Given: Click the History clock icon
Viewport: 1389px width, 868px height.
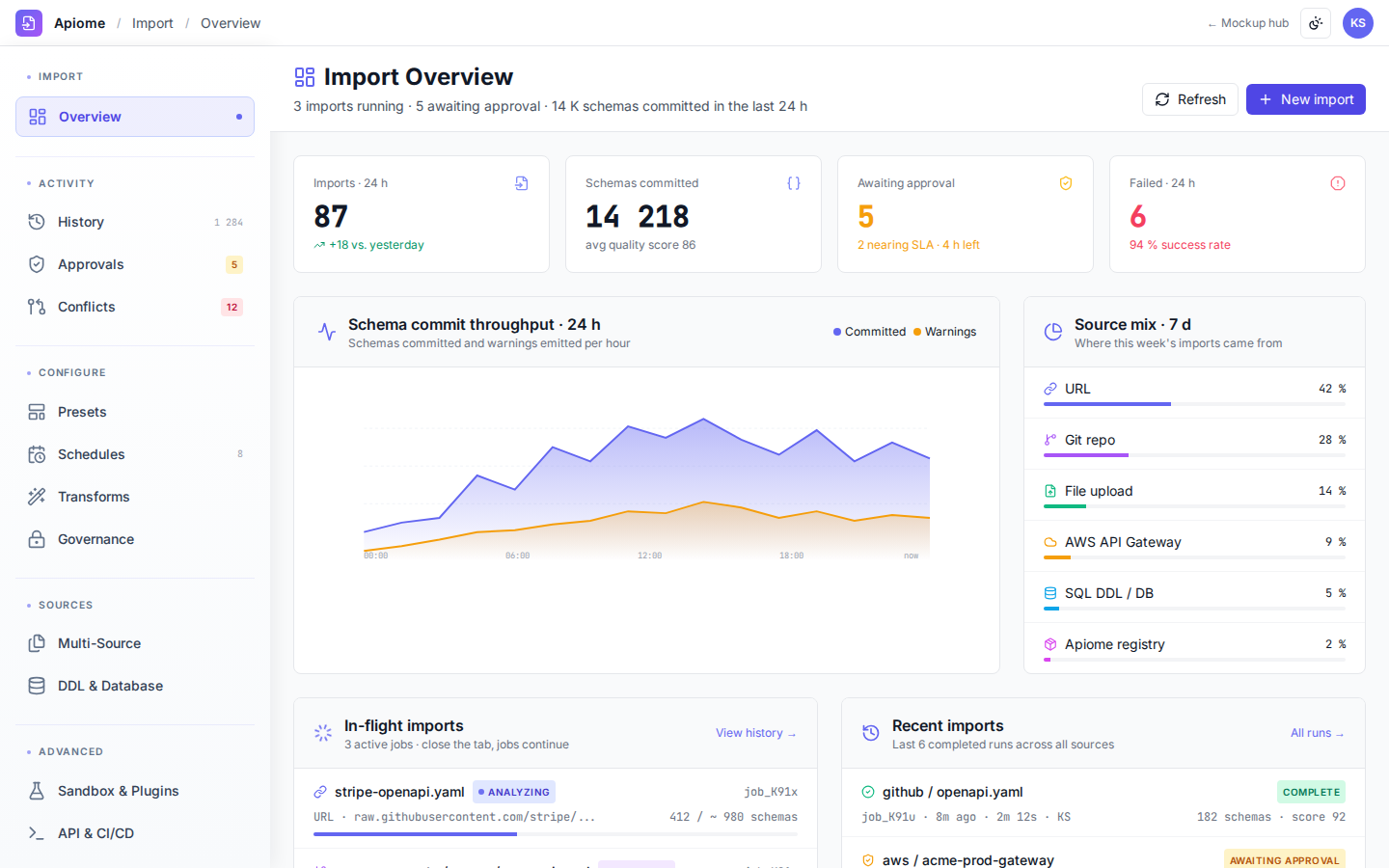Looking at the screenshot, I should pyautogui.click(x=37, y=222).
